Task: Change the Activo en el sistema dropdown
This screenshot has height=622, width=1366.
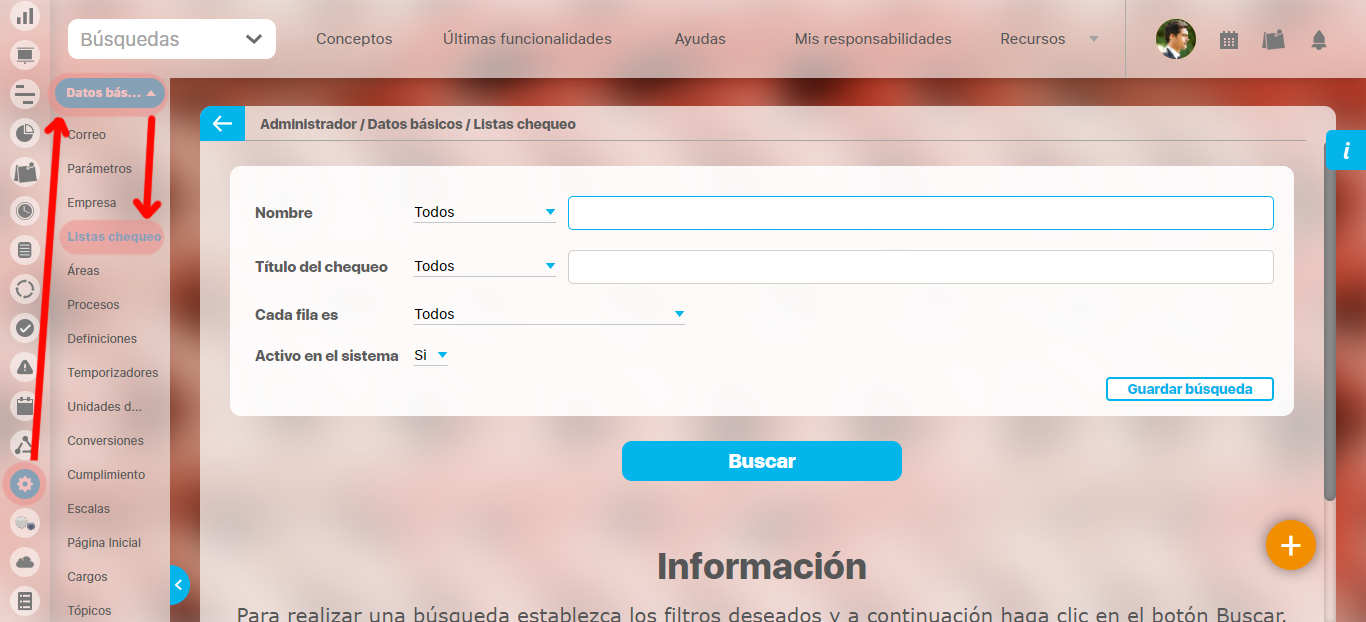Action: (x=431, y=355)
